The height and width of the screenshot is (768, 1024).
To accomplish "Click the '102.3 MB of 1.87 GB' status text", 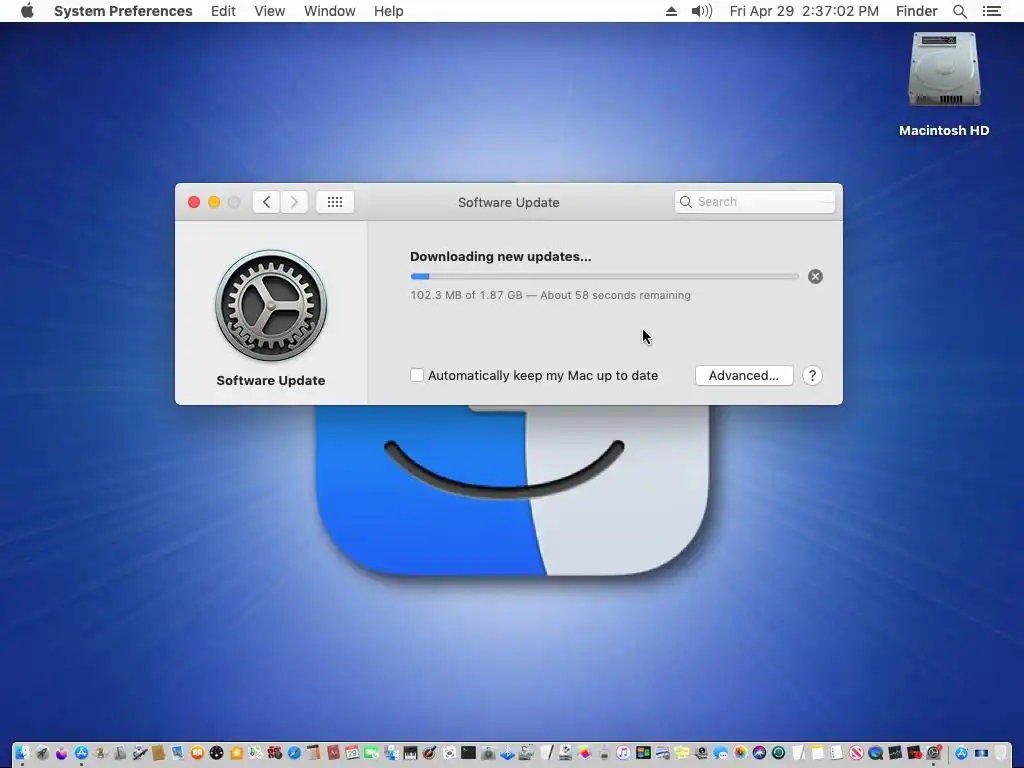I will coord(466,295).
